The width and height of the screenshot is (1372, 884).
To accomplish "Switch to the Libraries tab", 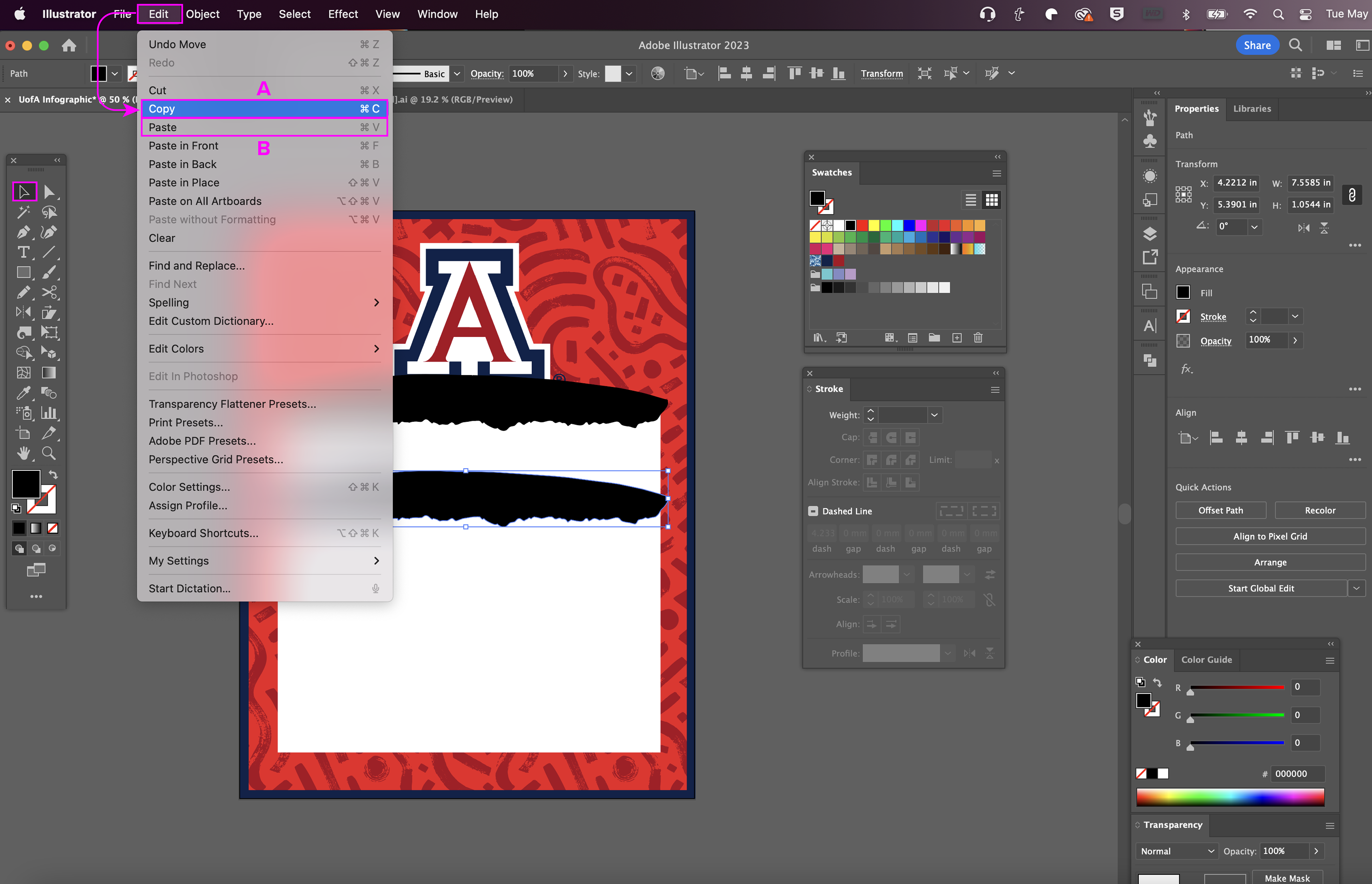I will tap(1252, 108).
